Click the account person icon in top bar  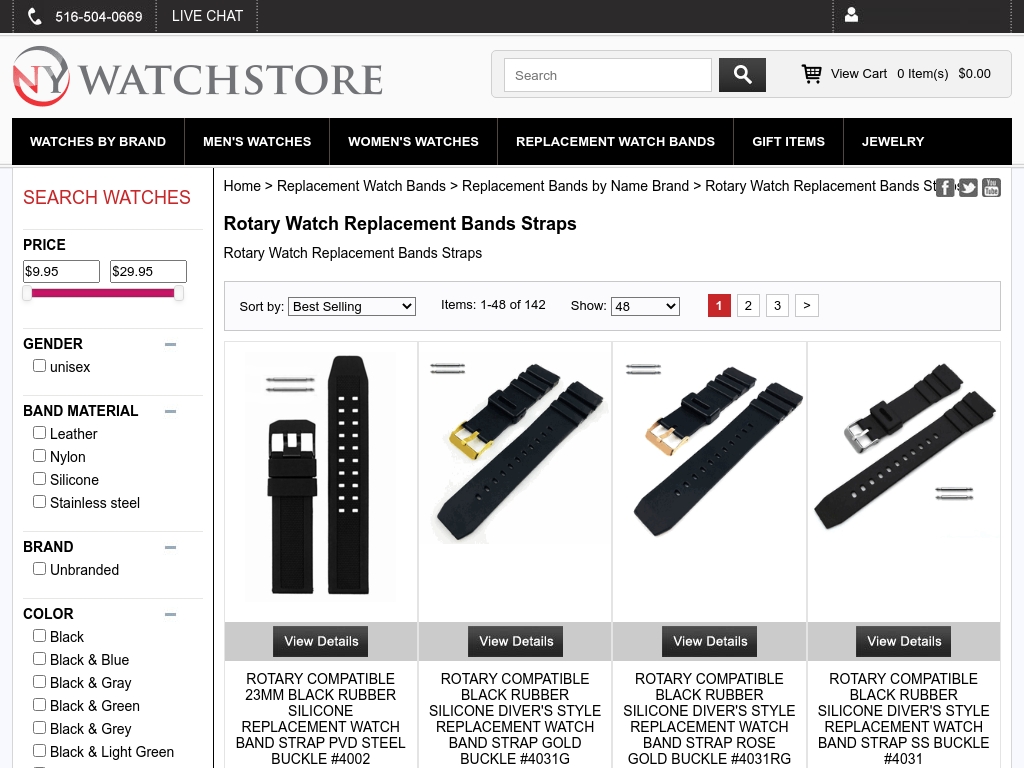pos(851,15)
